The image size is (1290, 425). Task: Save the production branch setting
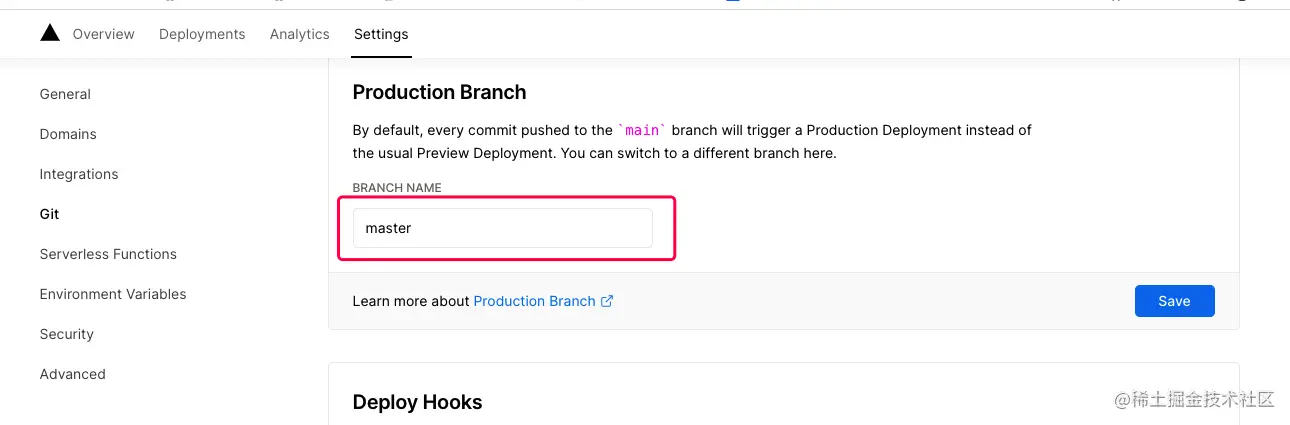point(1174,301)
